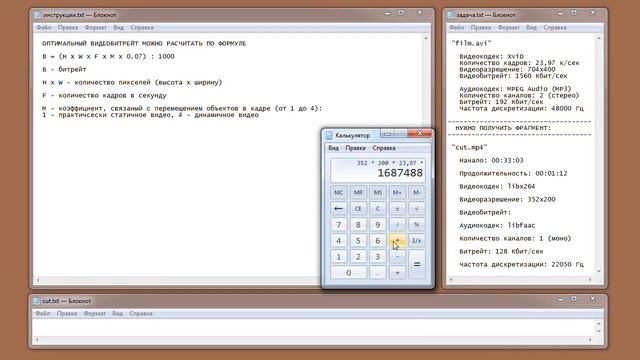Image resolution: width=640 pixels, height=360 pixels.
Task: Click calculator digit 6 key
Action: (x=378, y=241)
